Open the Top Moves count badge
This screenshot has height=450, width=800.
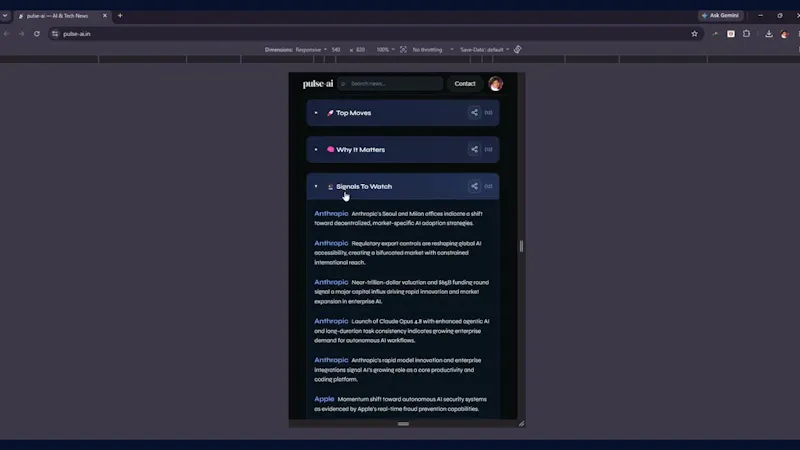pos(488,113)
